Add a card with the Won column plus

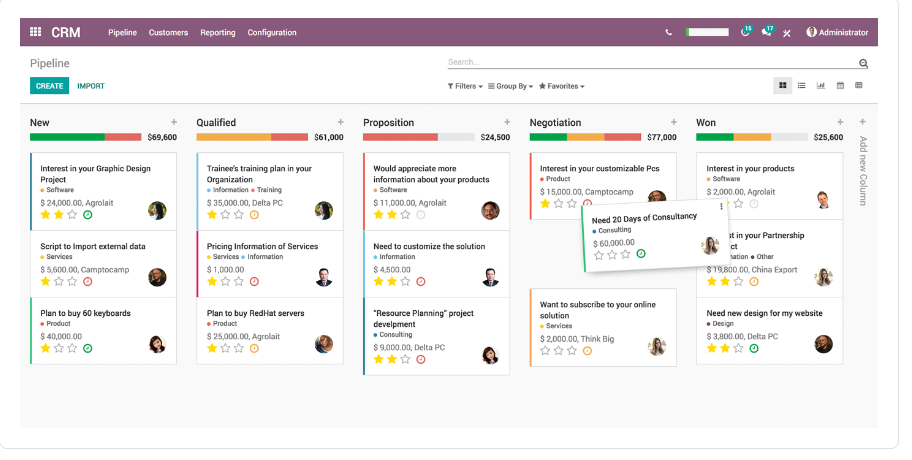[x=840, y=122]
